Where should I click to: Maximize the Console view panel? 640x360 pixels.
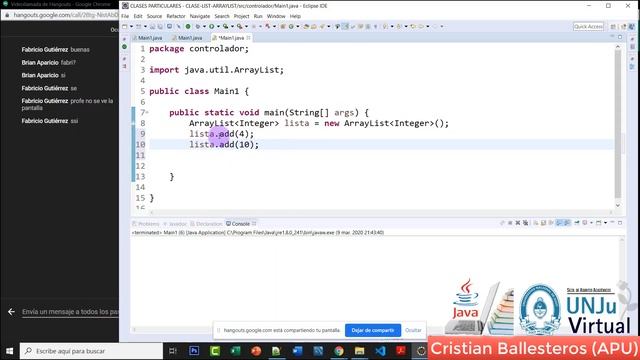click(x=620, y=223)
